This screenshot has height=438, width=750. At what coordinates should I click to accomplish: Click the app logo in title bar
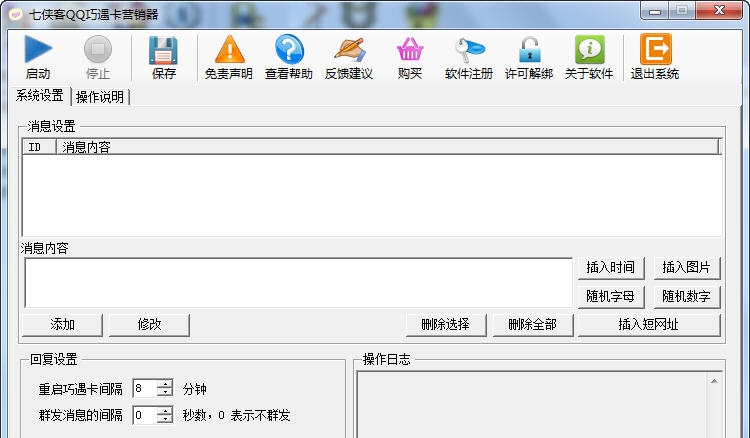(x=16, y=14)
